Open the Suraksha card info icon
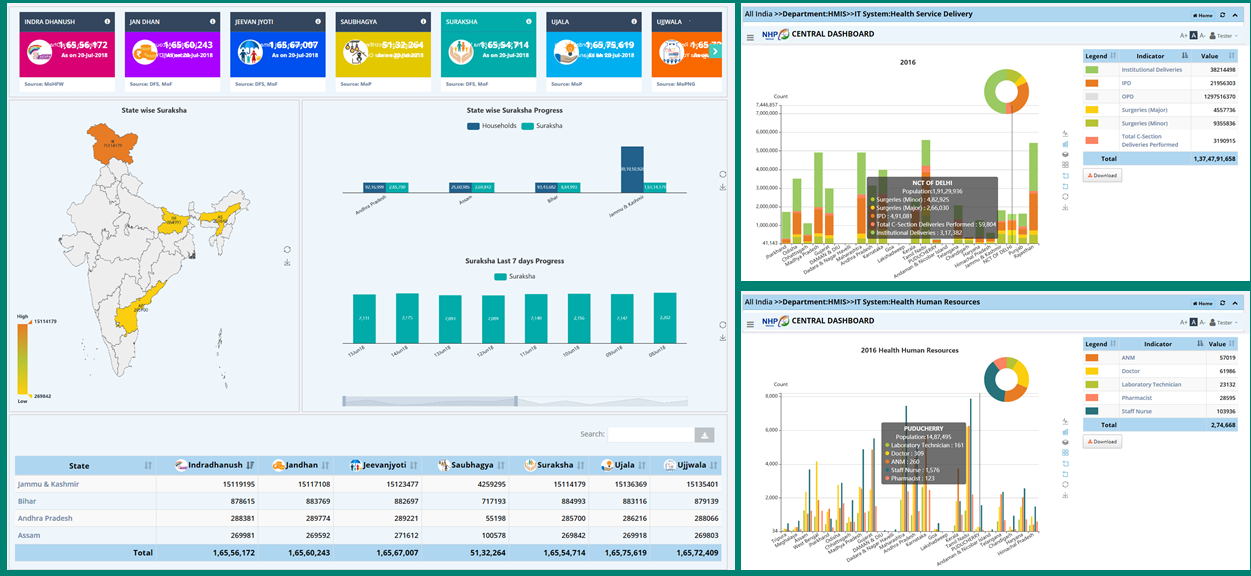Screen dimensions: 1251x576 [527, 21]
